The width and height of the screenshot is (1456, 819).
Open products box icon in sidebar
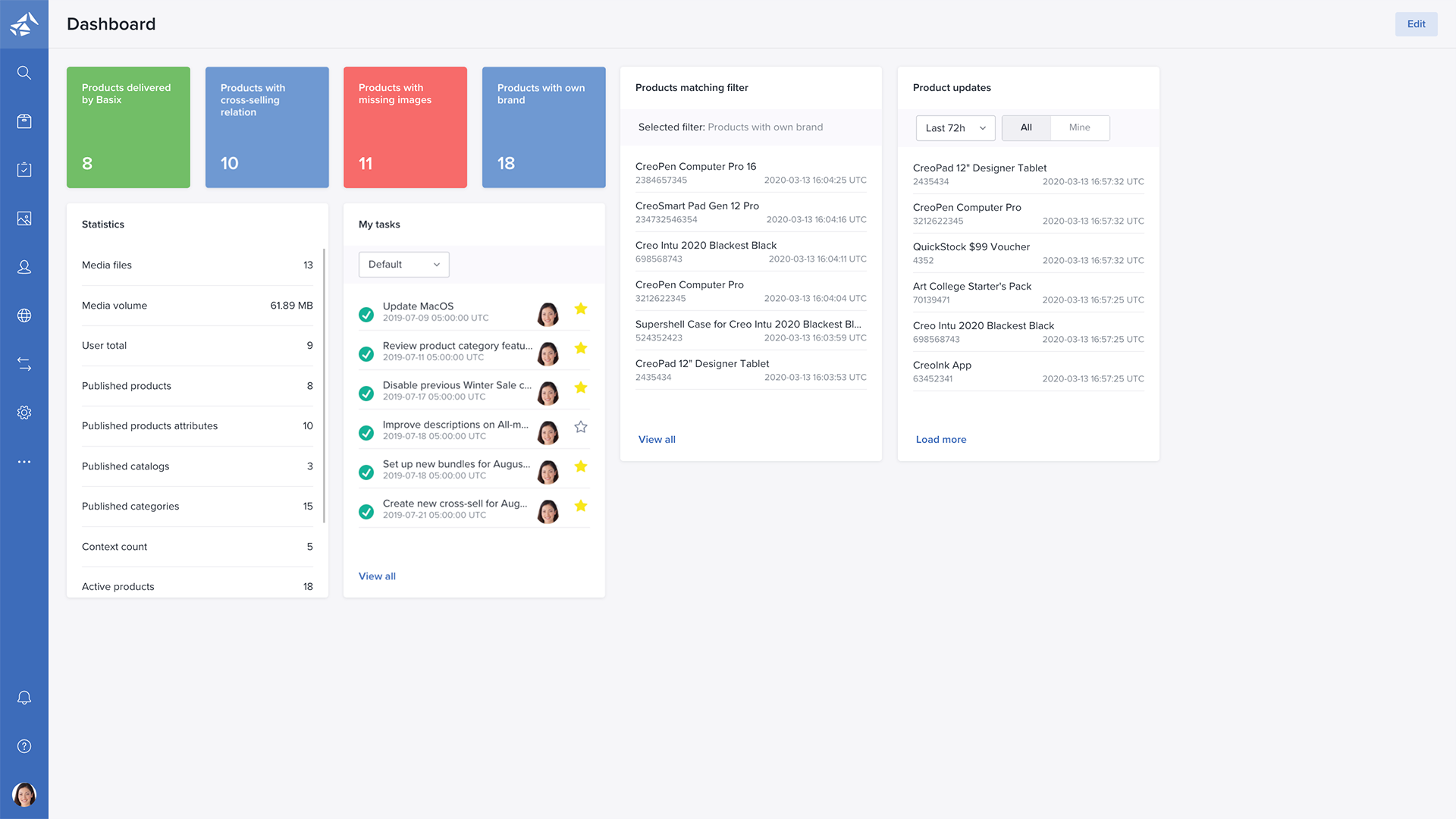click(x=24, y=121)
